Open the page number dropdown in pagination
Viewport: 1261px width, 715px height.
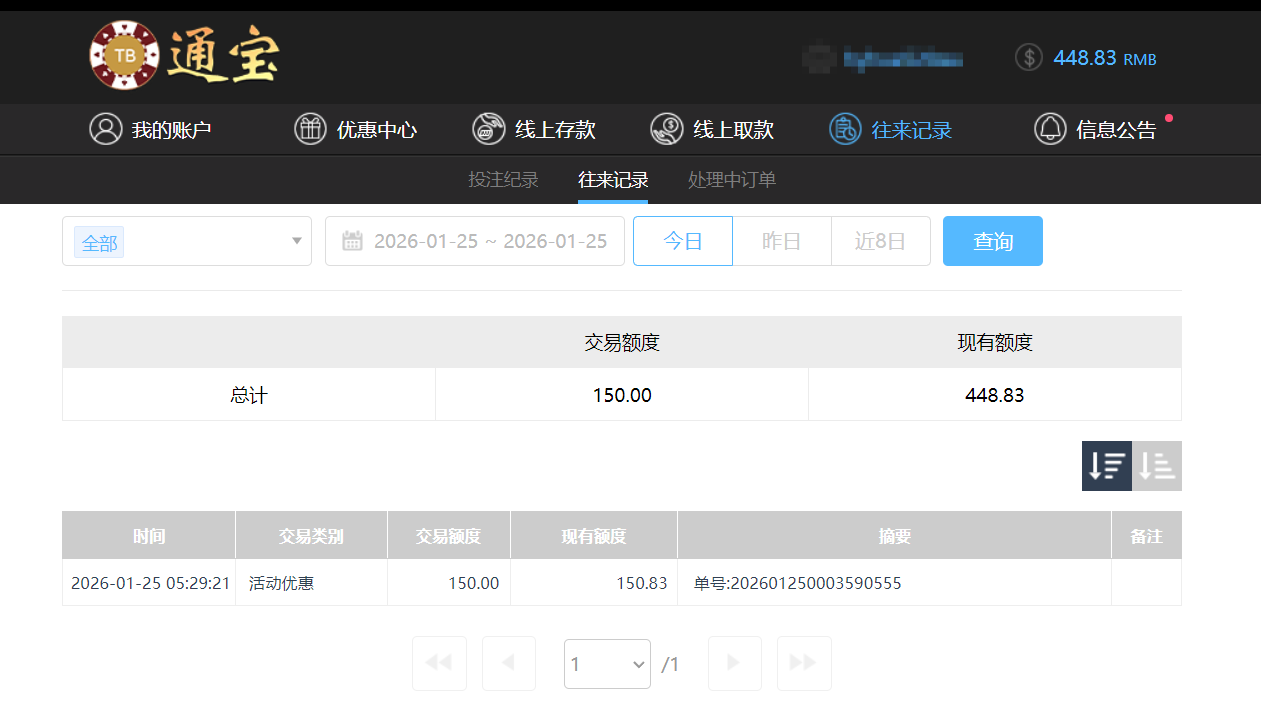tap(607, 663)
